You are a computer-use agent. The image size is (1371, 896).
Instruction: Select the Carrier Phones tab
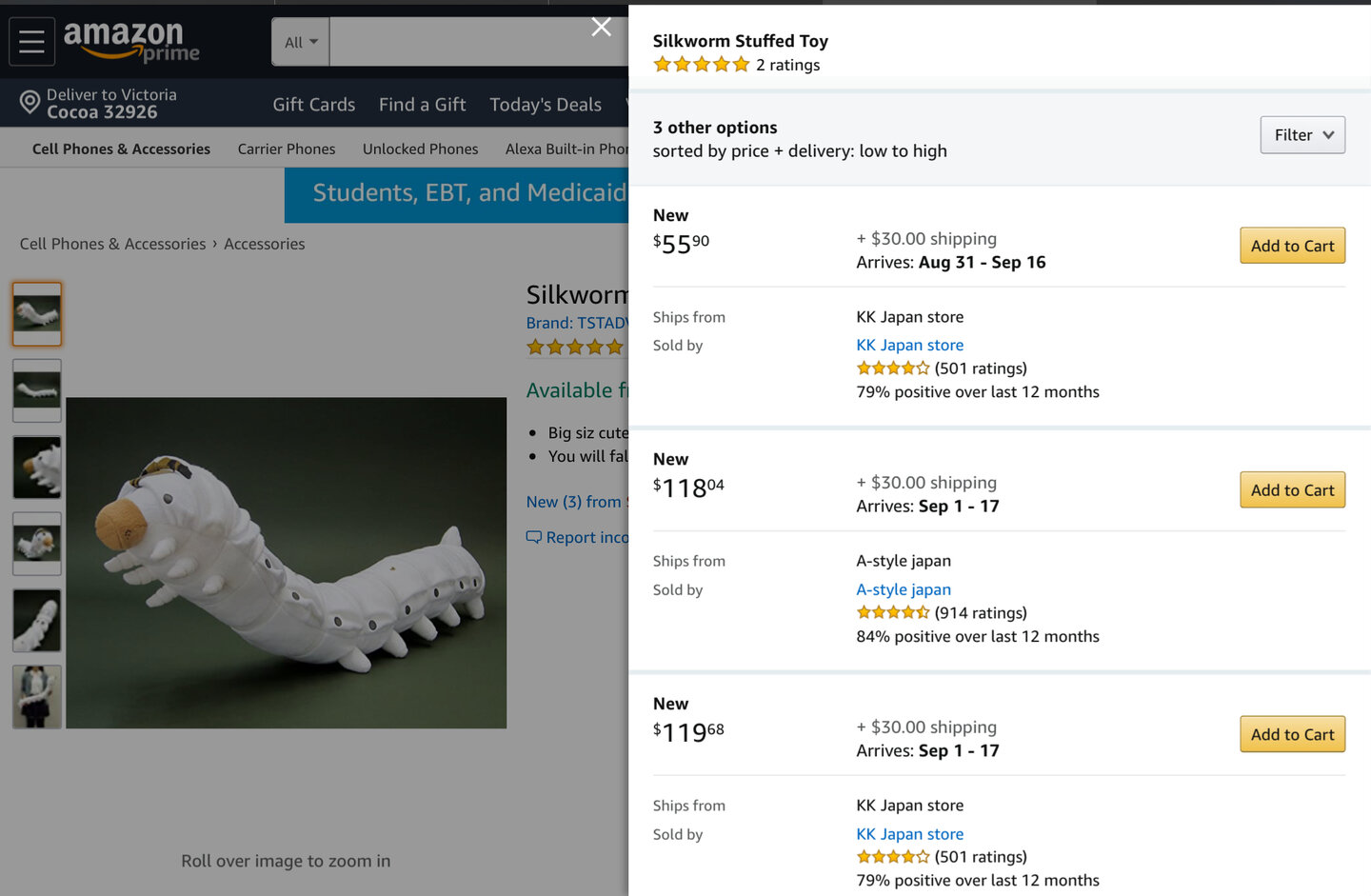pos(287,149)
